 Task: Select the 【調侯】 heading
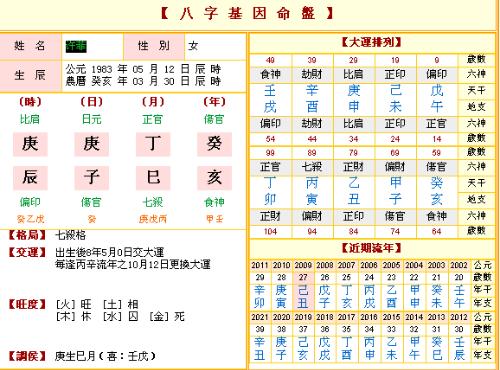[x=27, y=356]
